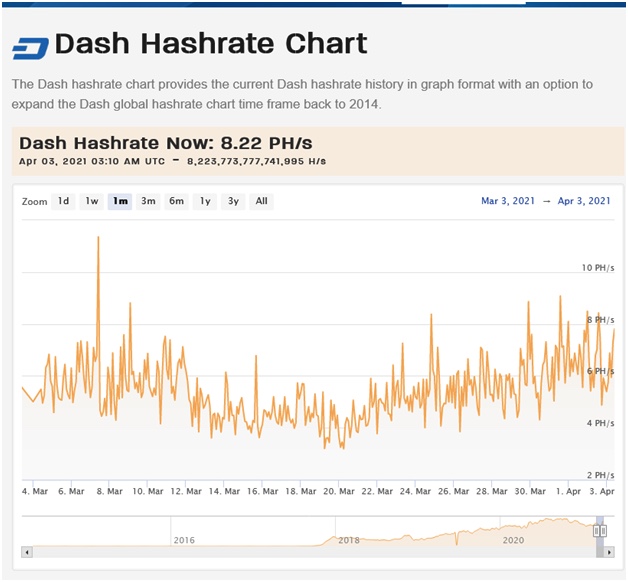Click the Dash logo icon

(30, 48)
